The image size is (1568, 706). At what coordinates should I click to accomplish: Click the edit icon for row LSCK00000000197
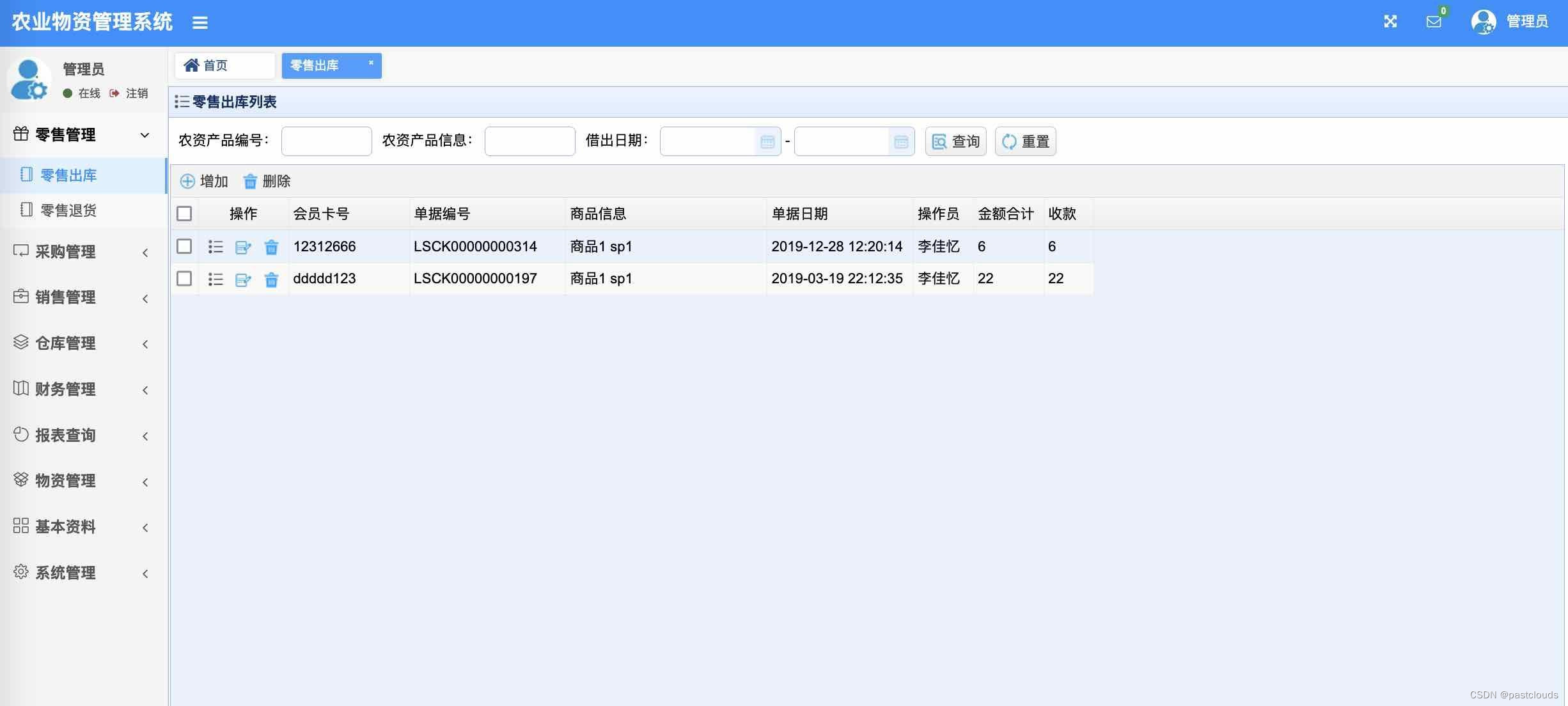coord(243,279)
